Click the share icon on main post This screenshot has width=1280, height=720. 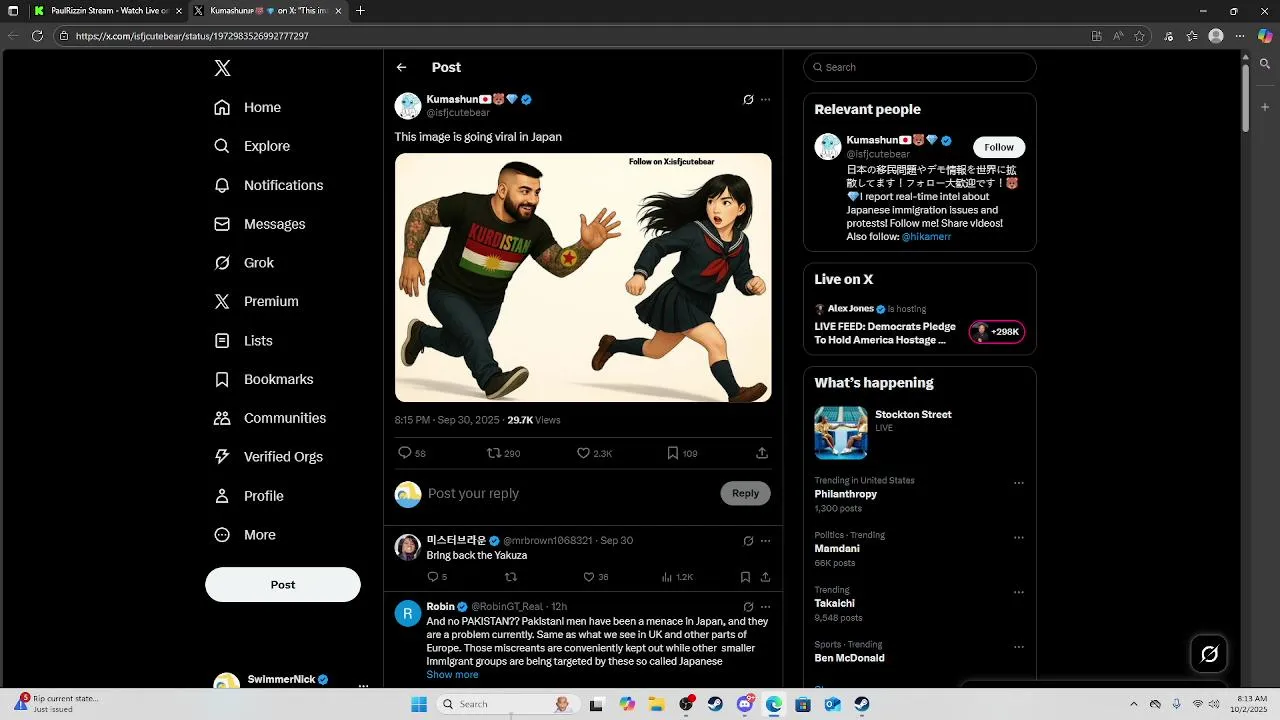click(762, 453)
